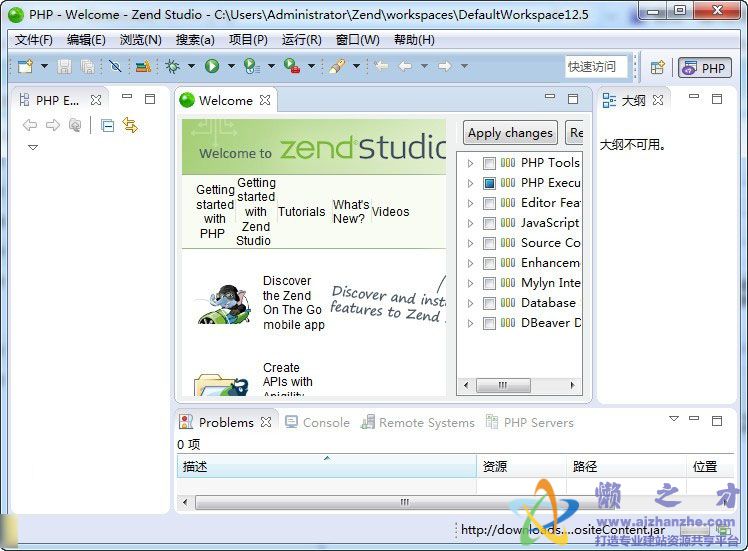Image resolution: width=748 pixels, height=551 pixels.
Task: Click the Forward navigation toolbar arrow
Action: 445,66
